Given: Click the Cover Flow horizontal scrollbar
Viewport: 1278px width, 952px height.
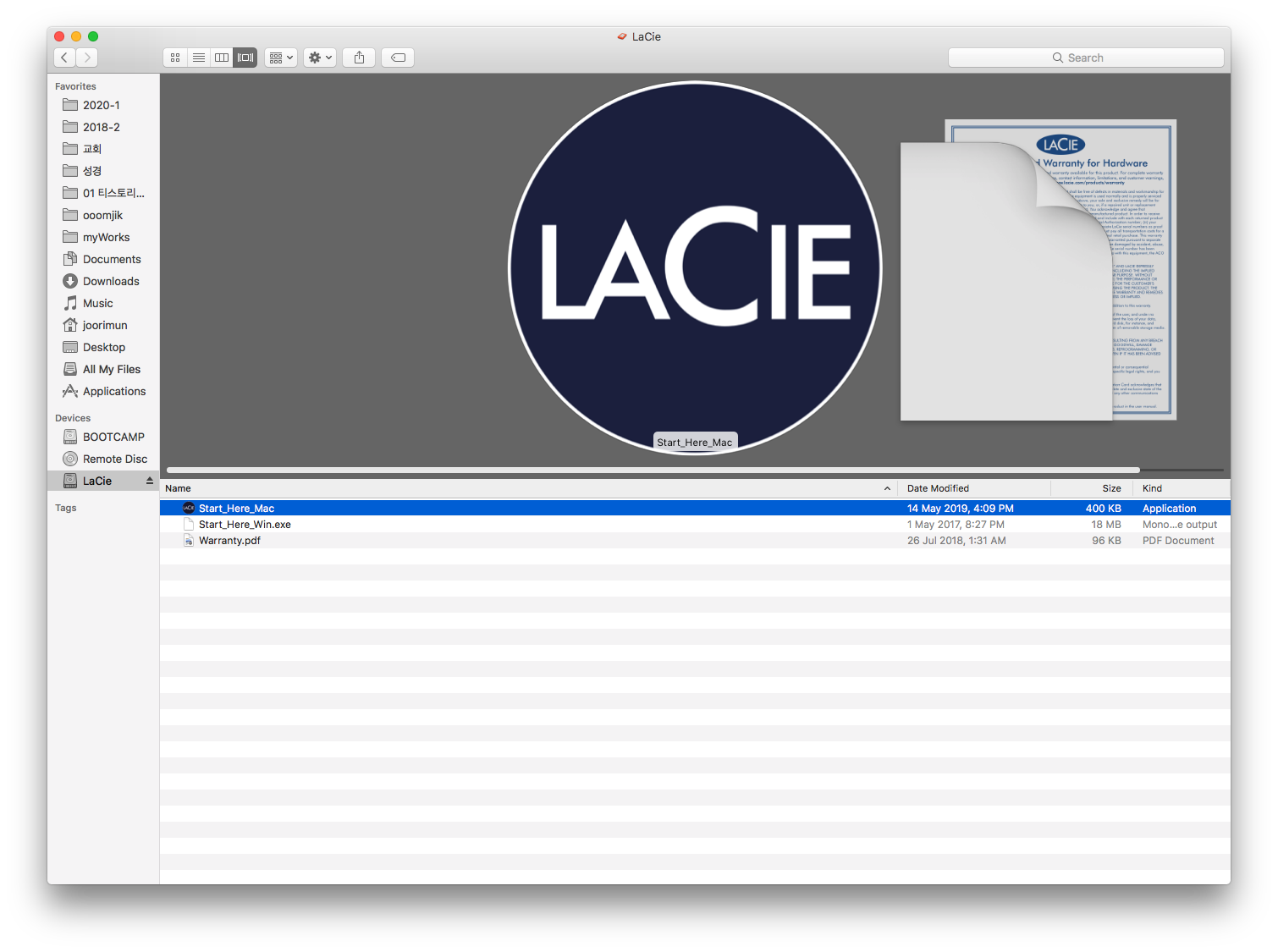Looking at the screenshot, I should coord(653,470).
